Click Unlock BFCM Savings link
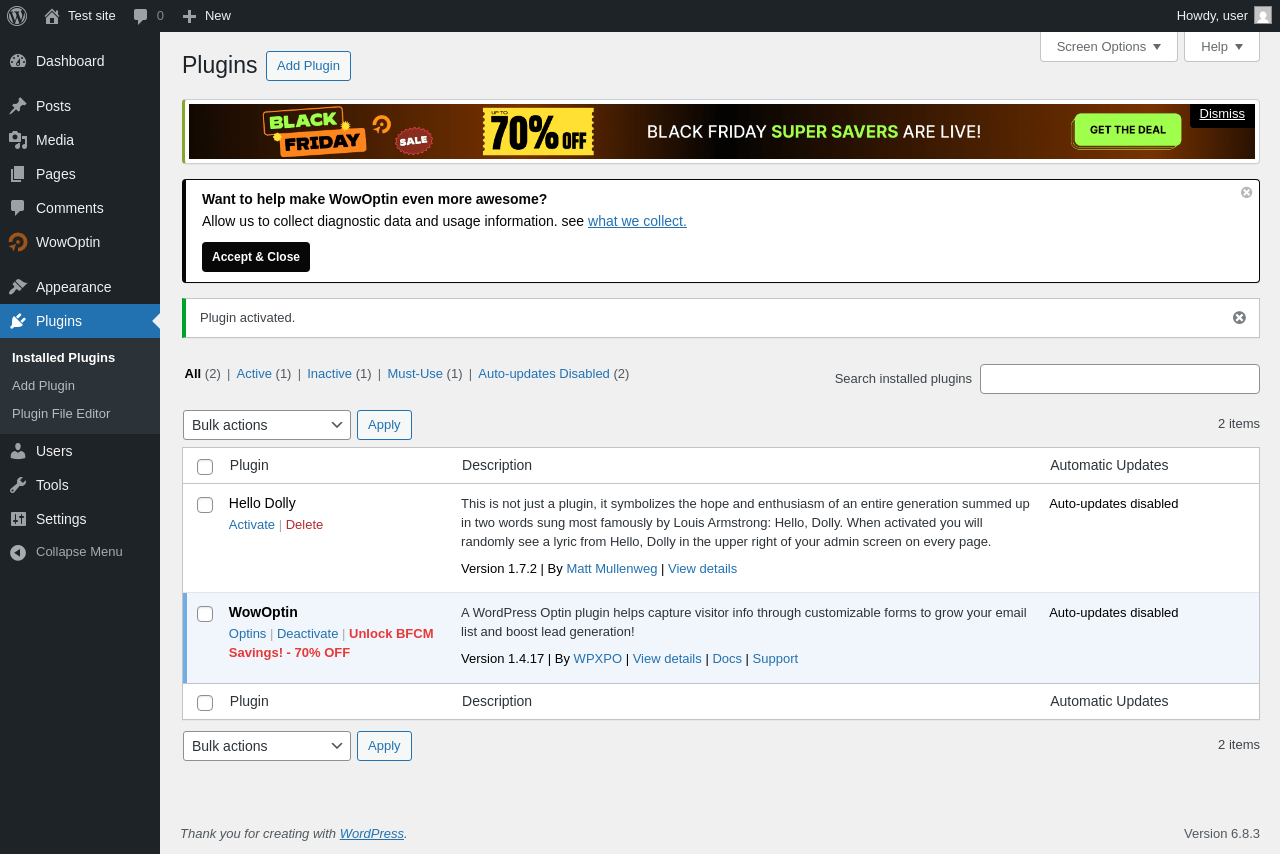The width and height of the screenshot is (1280, 854). click(x=331, y=643)
